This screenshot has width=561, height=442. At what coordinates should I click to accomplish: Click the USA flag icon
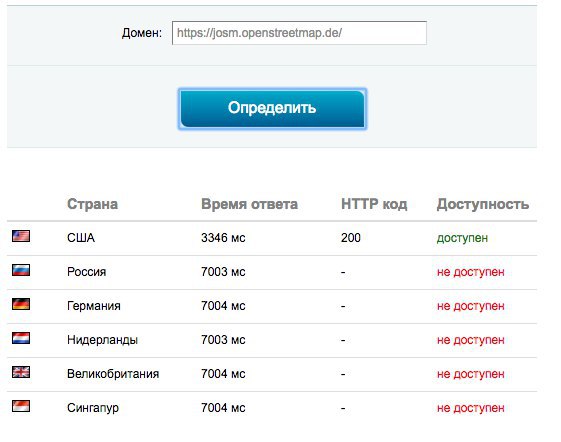point(21,236)
